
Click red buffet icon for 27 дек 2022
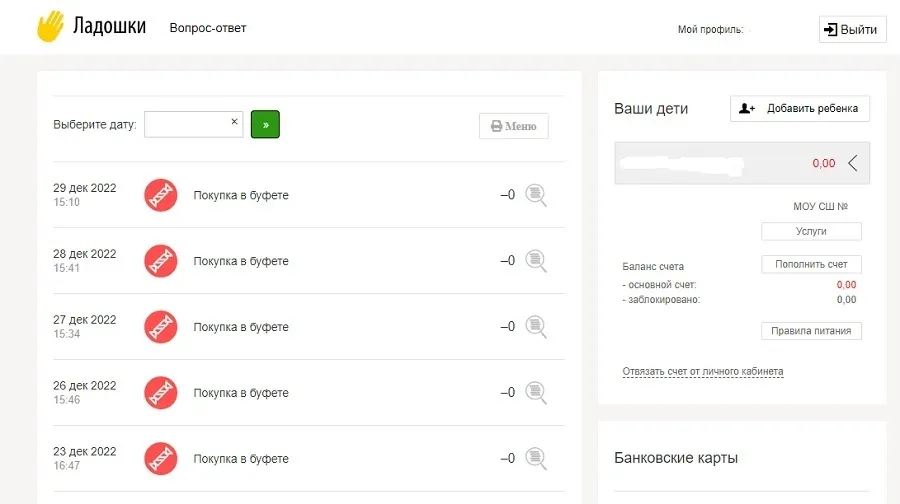click(161, 327)
